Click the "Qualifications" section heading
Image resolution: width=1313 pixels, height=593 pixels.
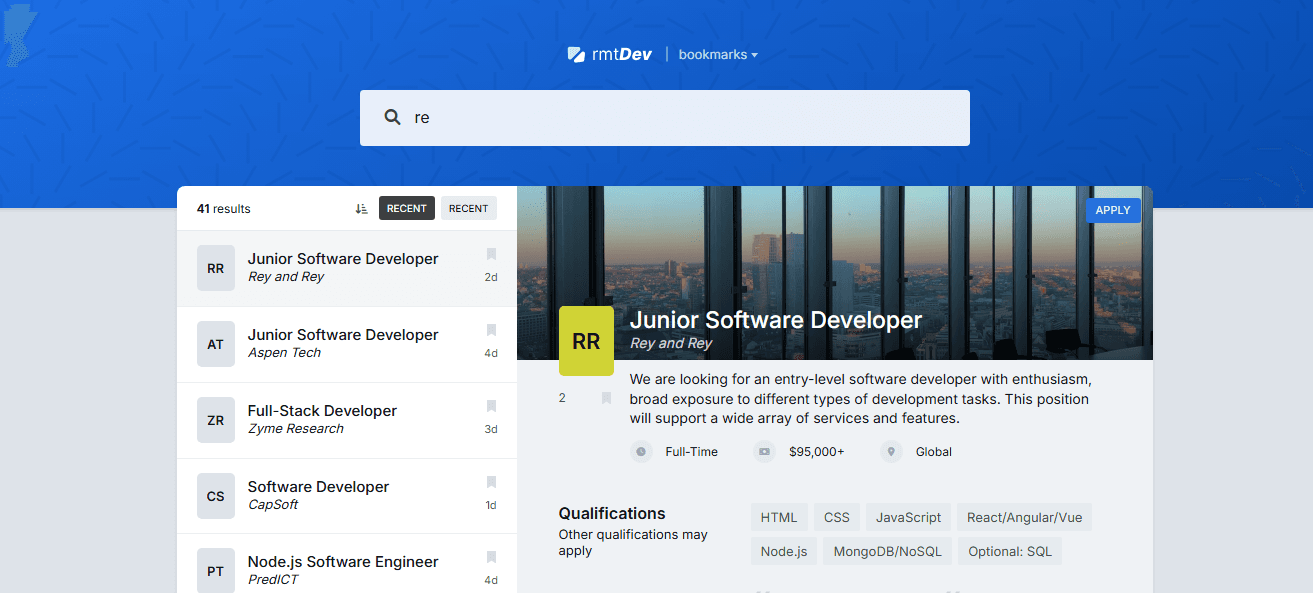(612, 513)
